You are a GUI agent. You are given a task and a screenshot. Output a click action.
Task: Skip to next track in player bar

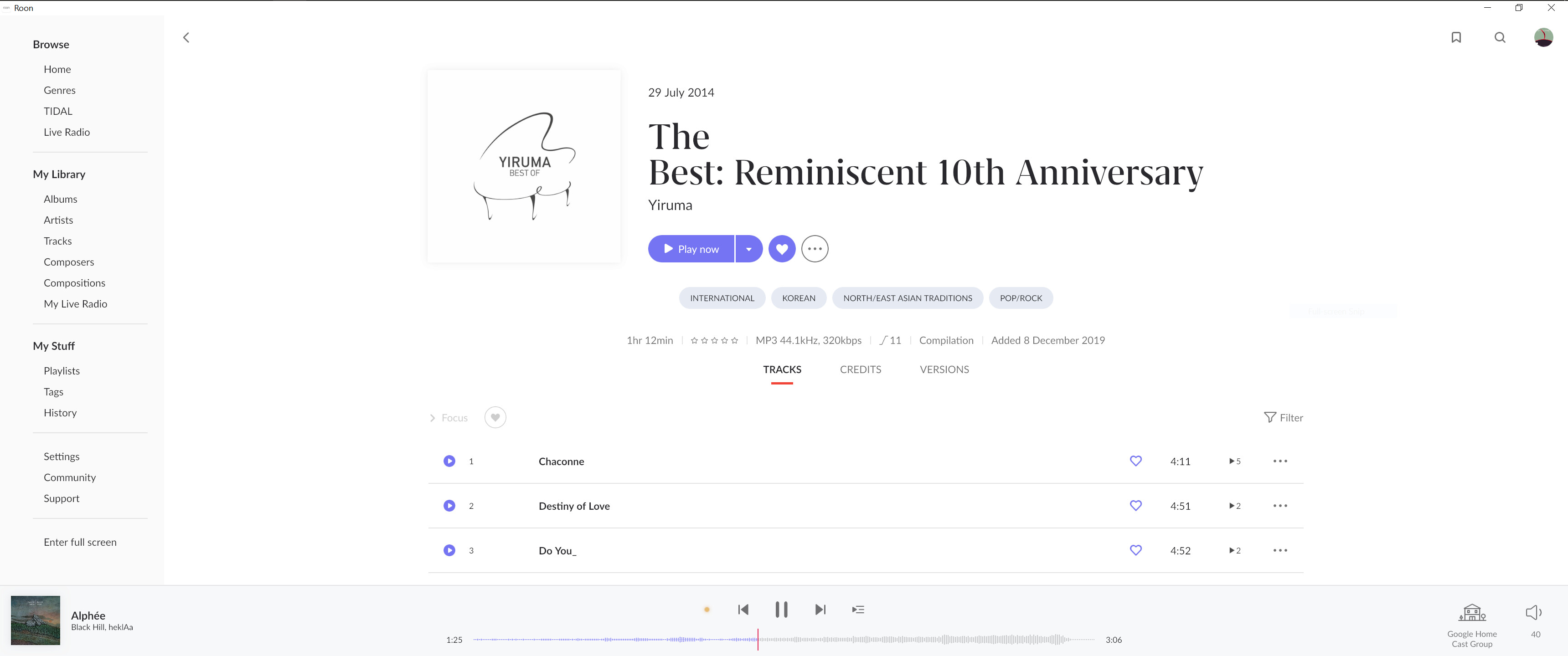click(820, 609)
